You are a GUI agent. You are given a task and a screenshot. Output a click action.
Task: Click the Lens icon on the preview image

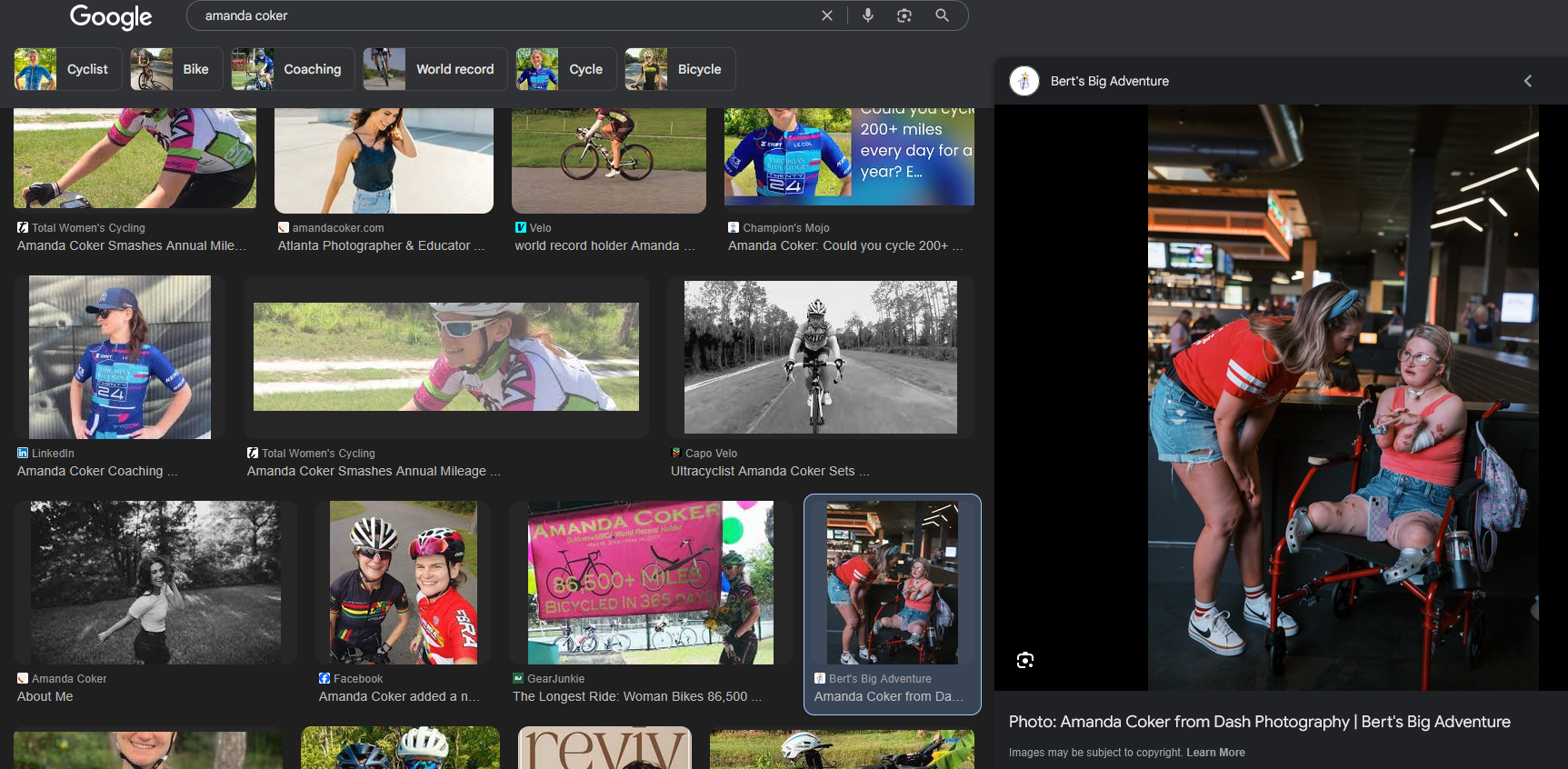[x=1025, y=660]
